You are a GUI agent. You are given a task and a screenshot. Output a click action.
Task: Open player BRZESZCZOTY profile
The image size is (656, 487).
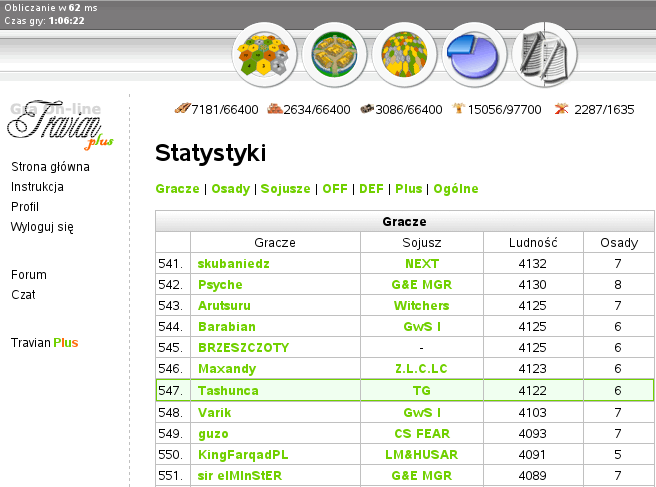(243, 348)
